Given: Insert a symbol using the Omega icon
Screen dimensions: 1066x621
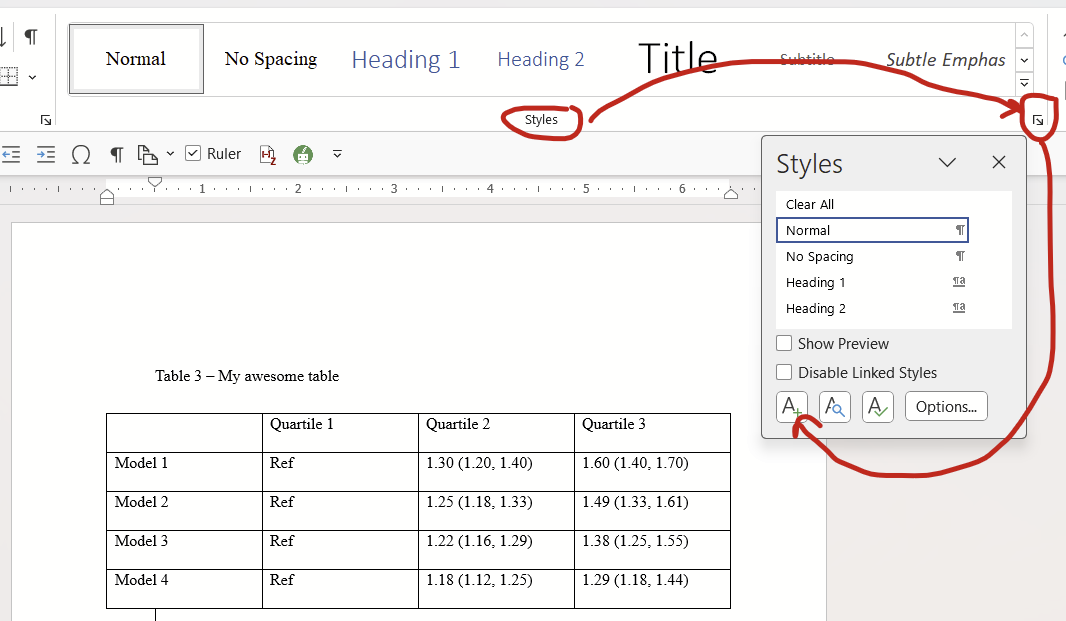Looking at the screenshot, I should tap(81, 154).
